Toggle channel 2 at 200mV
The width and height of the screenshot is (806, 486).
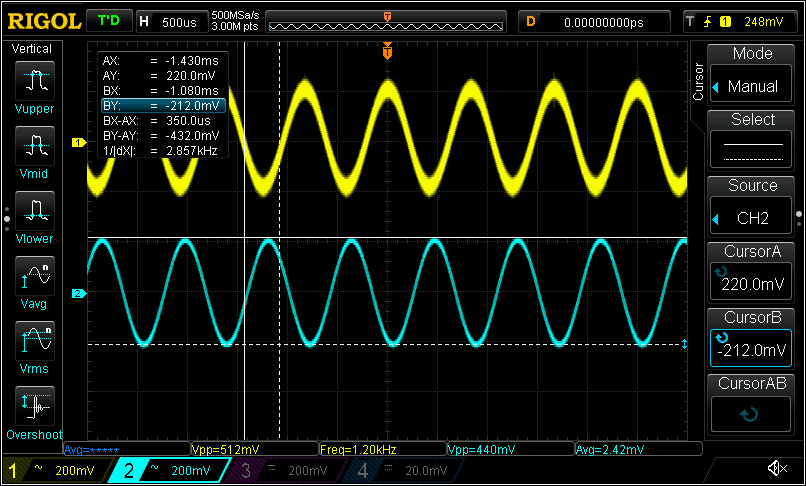tap(177, 470)
